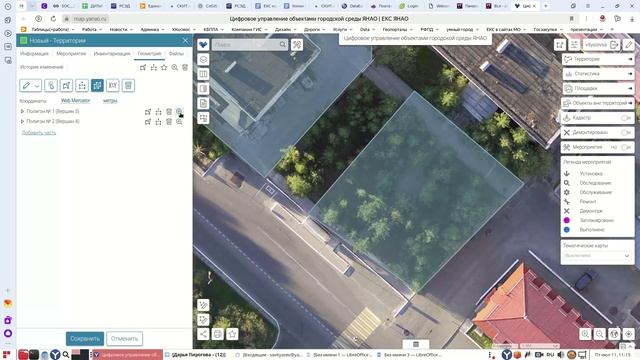Click the vertex editing toolbar button
Screen dimensions: 640x360
82,85
